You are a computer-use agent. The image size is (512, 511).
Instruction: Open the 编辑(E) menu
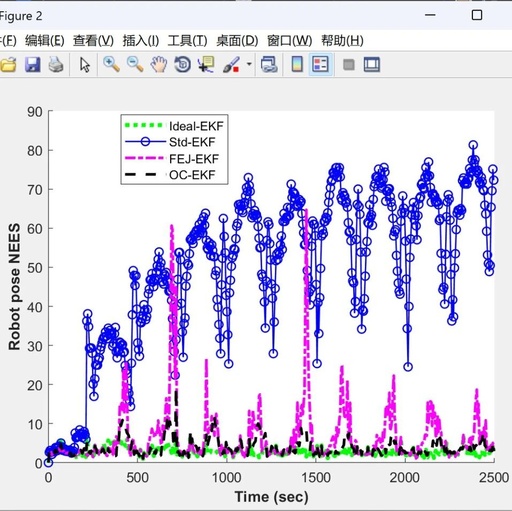(45, 41)
